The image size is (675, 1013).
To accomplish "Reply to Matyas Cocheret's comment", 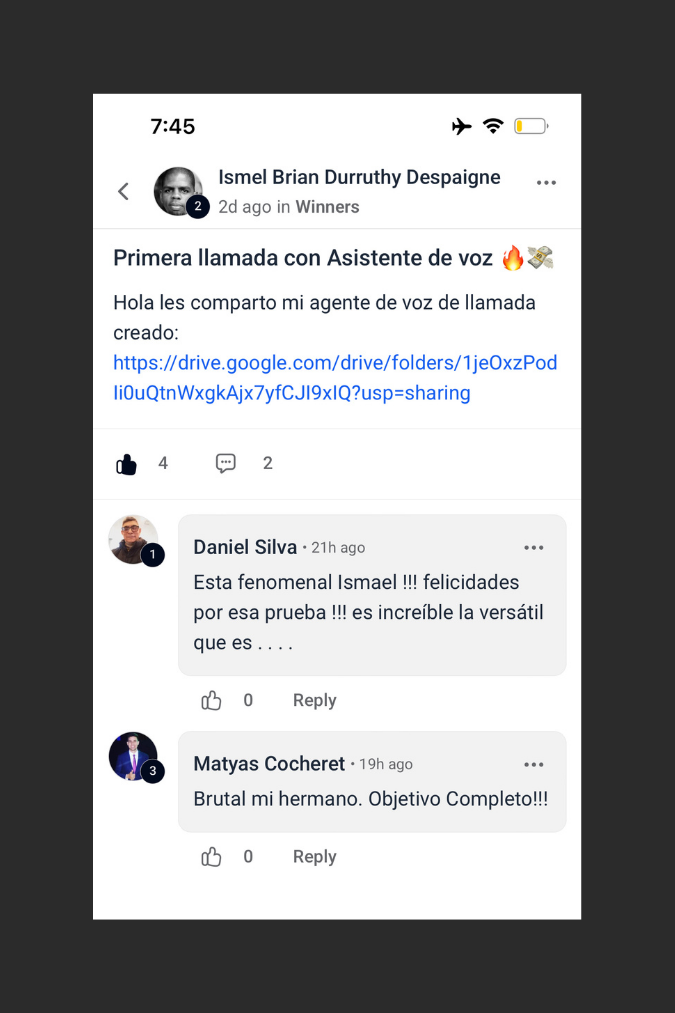I will 314,857.
